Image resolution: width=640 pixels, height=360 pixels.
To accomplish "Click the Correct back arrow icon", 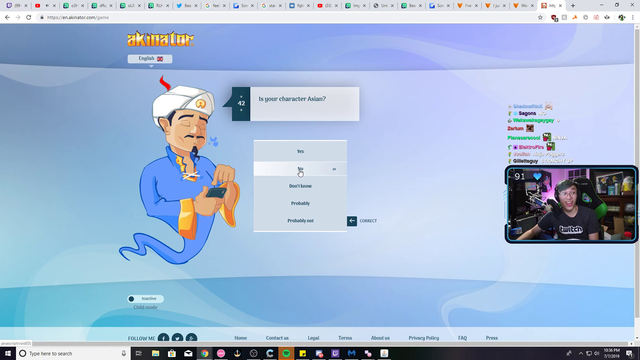I will coord(352,221).
